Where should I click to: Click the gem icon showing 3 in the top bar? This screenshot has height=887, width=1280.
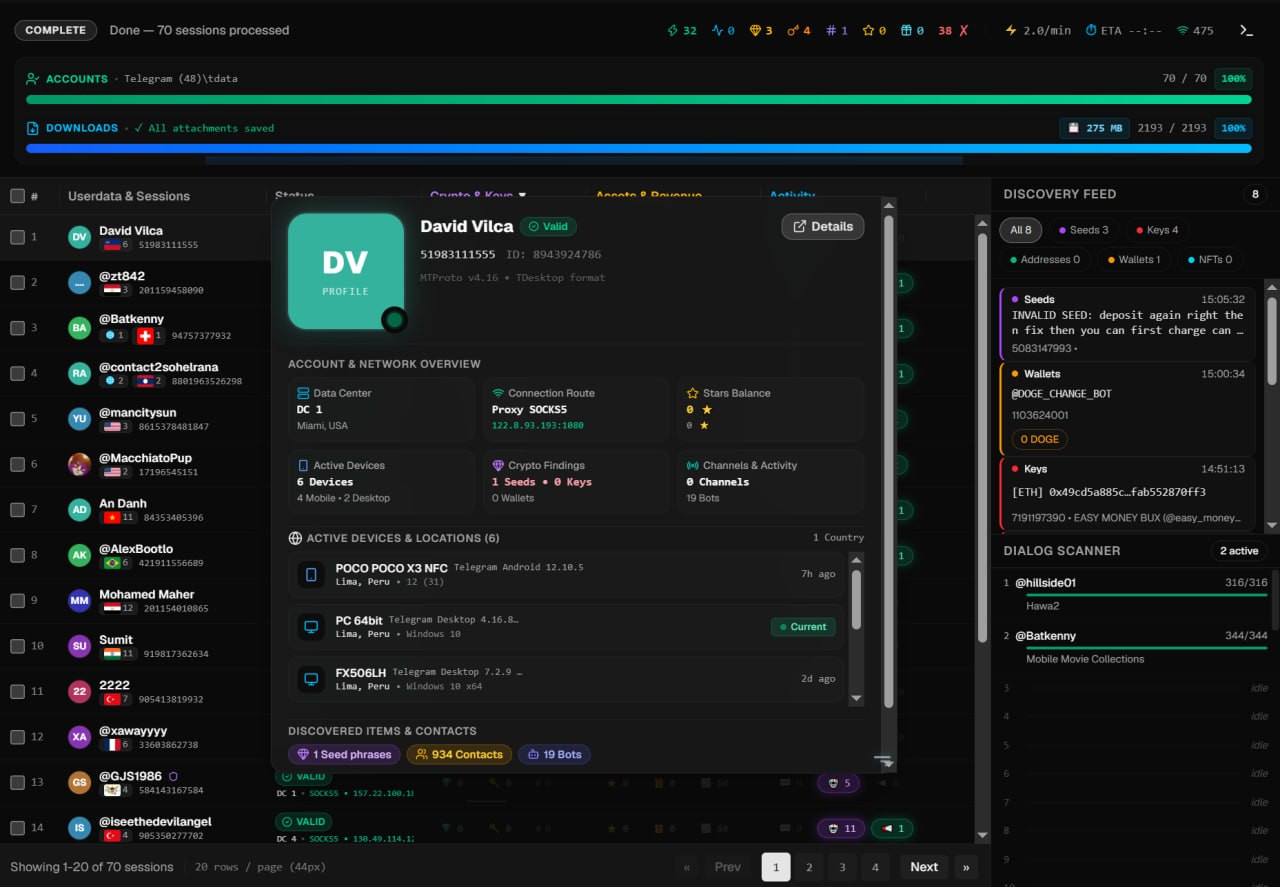pos(755,30)
